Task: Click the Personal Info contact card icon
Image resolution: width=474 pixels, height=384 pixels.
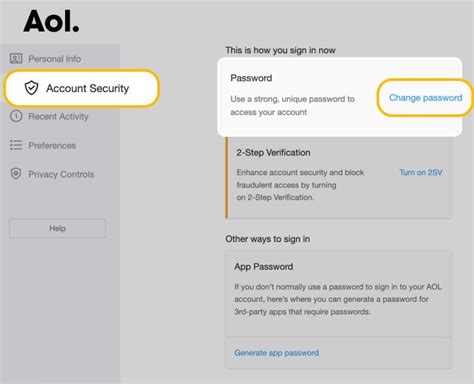Action: point(16,58)
